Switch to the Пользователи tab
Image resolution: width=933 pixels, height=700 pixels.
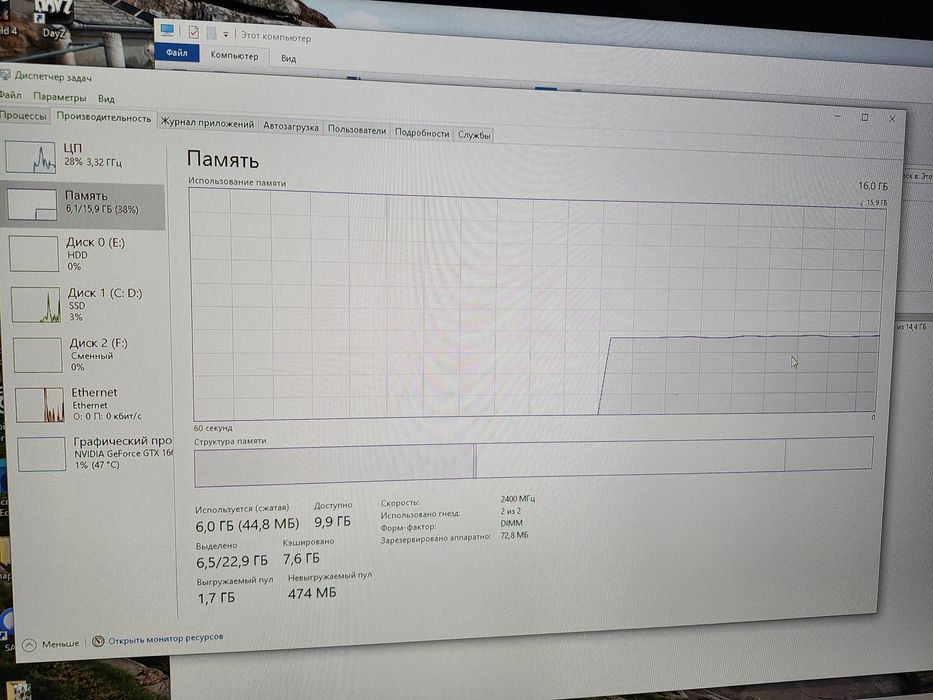click(357, 130)
